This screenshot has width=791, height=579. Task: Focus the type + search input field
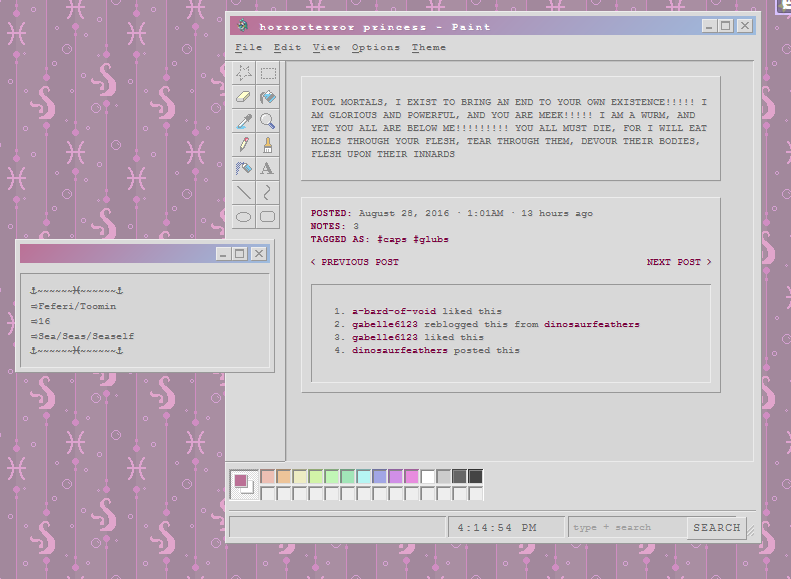coord(628,528)
